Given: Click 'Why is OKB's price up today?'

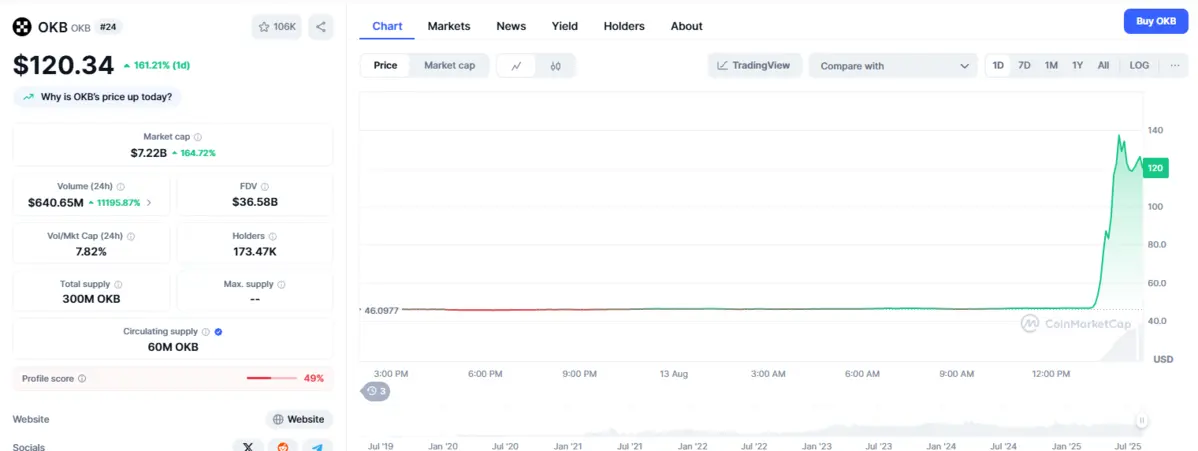Looking at the screenshot, I should 97,97.
